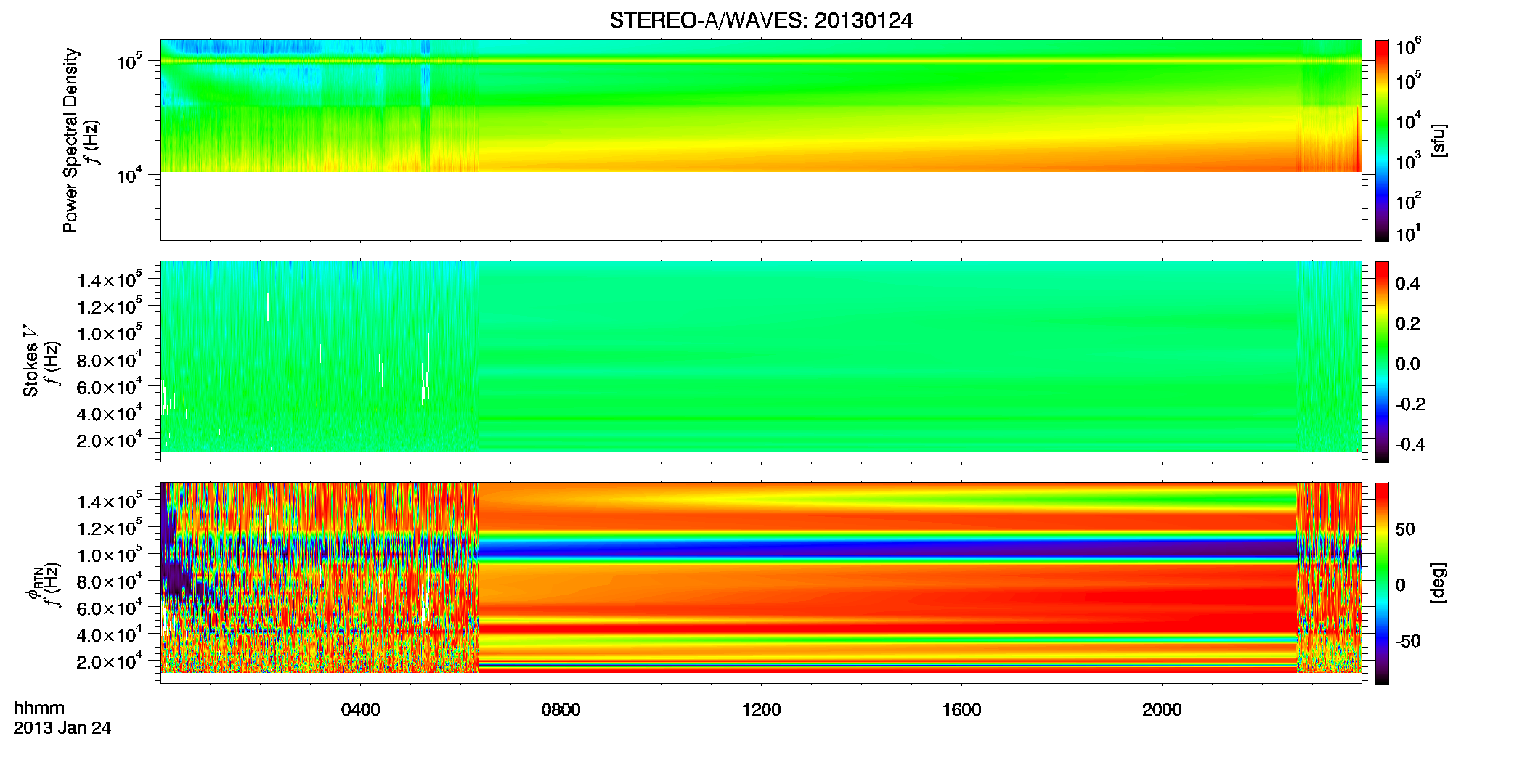Click the [sfu] unit label

tap(1438, 141)
